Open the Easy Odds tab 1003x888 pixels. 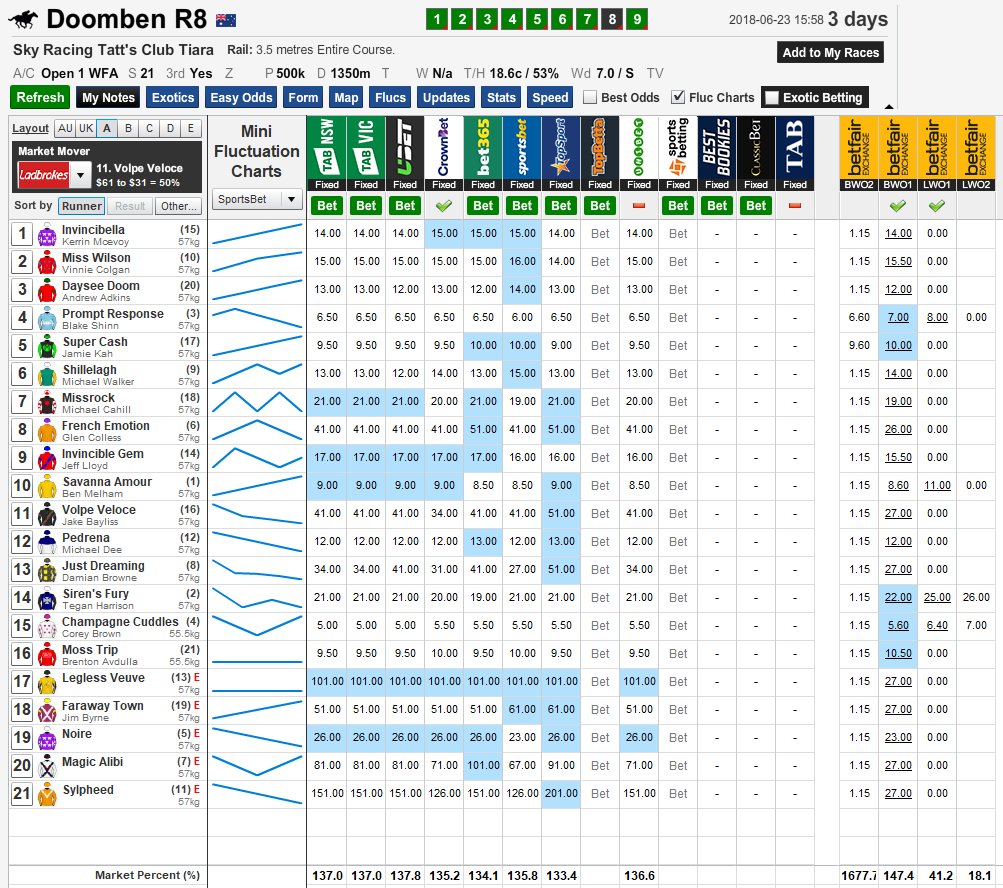point(241,97)
